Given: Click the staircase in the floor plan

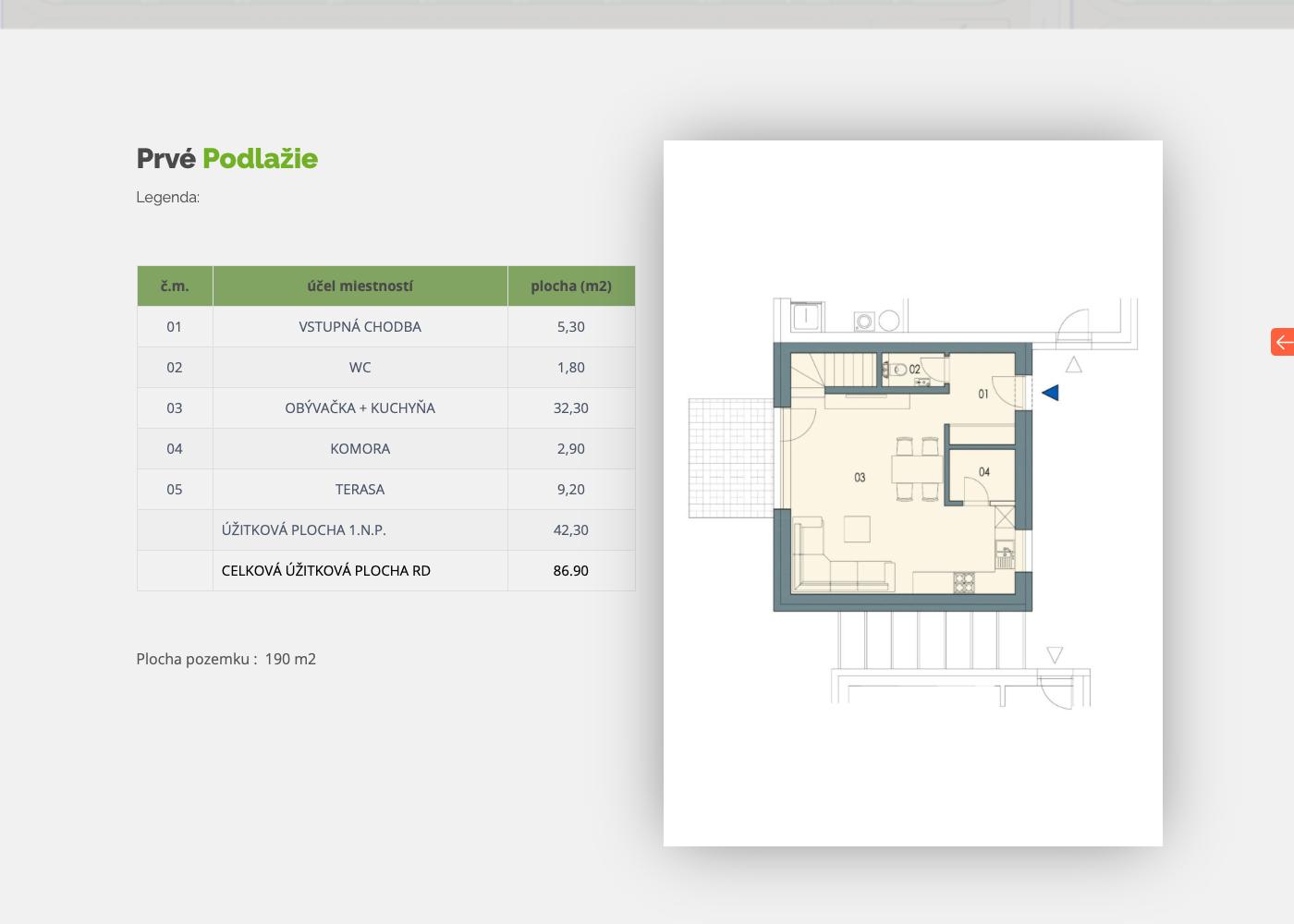Looking at the screenshot, I should click(x=830, y=371).
